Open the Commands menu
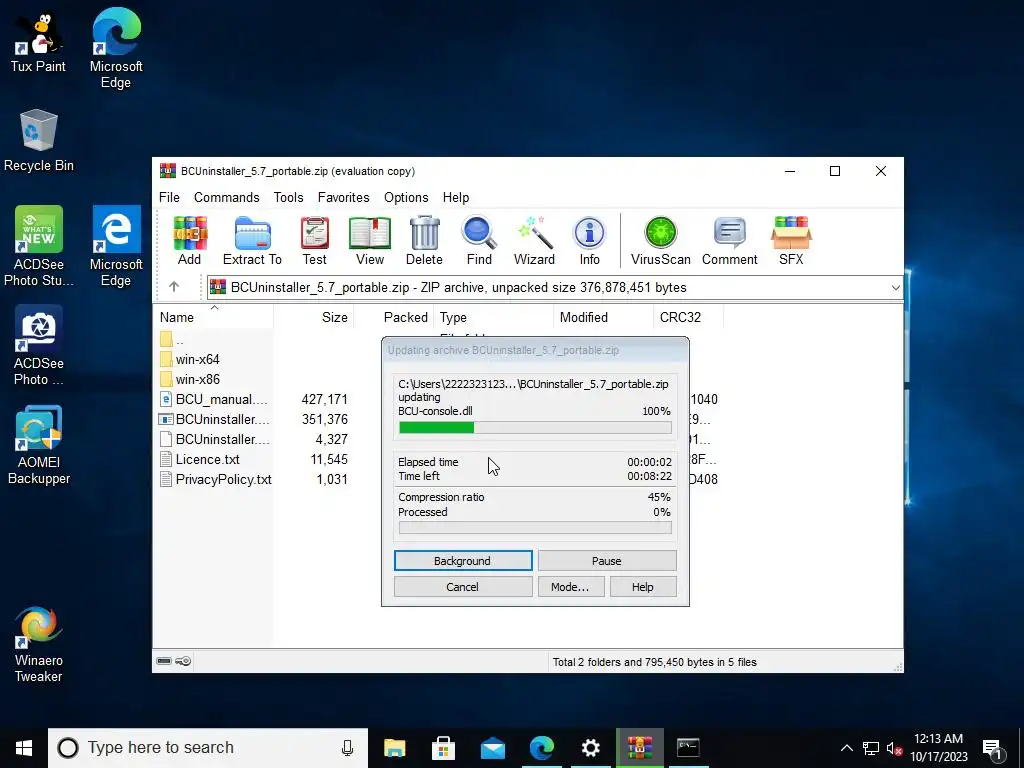This screenshot has width=1024, height=768. click(227, 197)
